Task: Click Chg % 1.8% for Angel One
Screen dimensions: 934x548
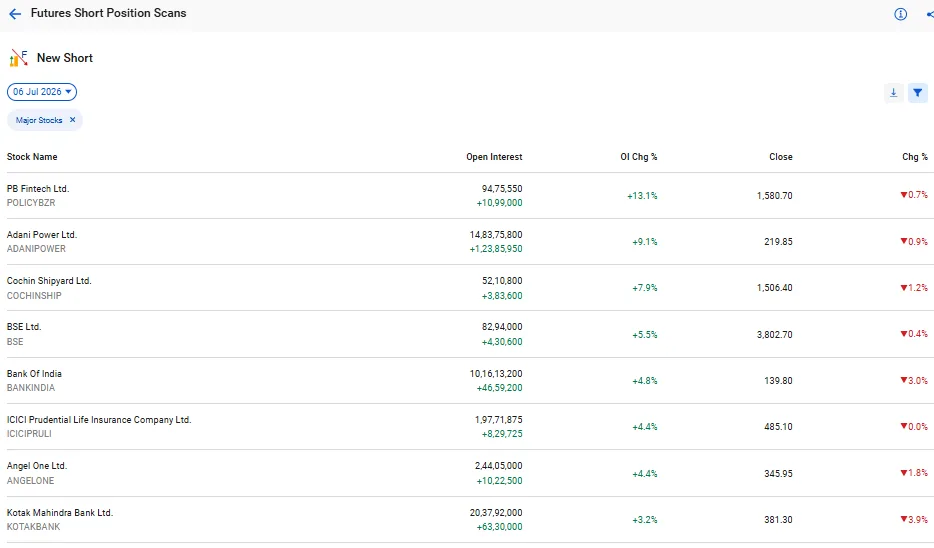Action: point(914,472)
